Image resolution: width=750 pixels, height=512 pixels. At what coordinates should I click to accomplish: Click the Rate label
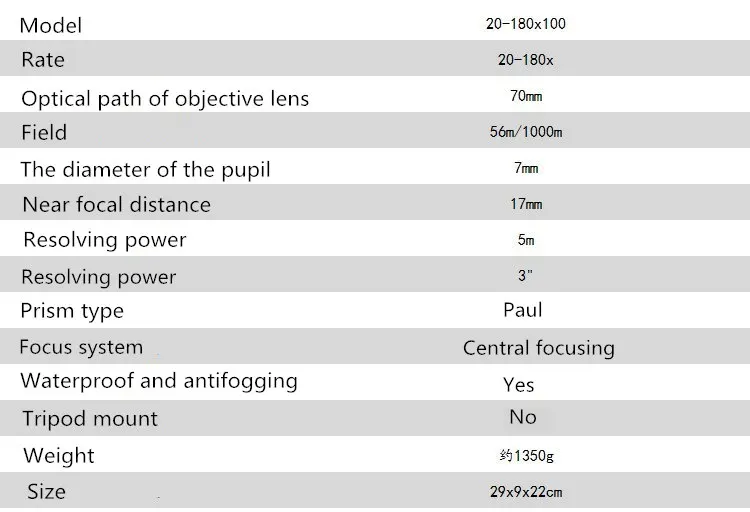[x=43, y=60]
